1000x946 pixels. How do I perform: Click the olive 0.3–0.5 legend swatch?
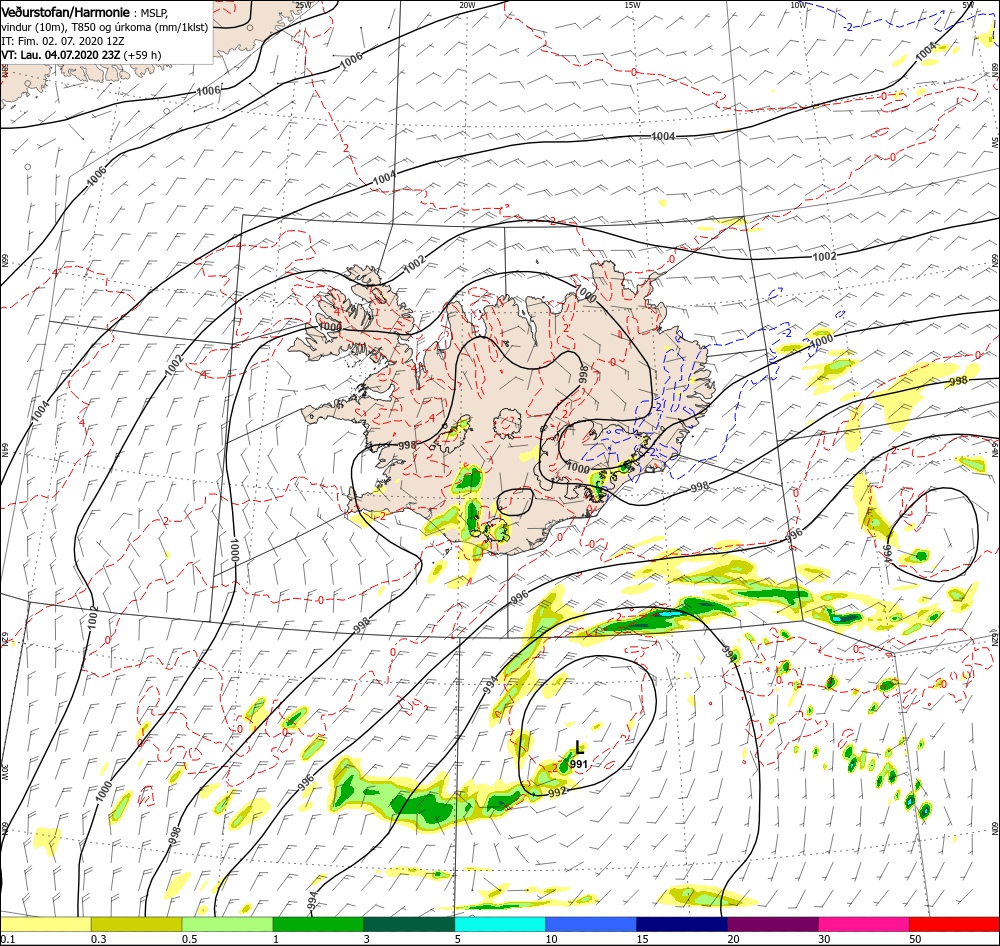[x=136, y=924]
